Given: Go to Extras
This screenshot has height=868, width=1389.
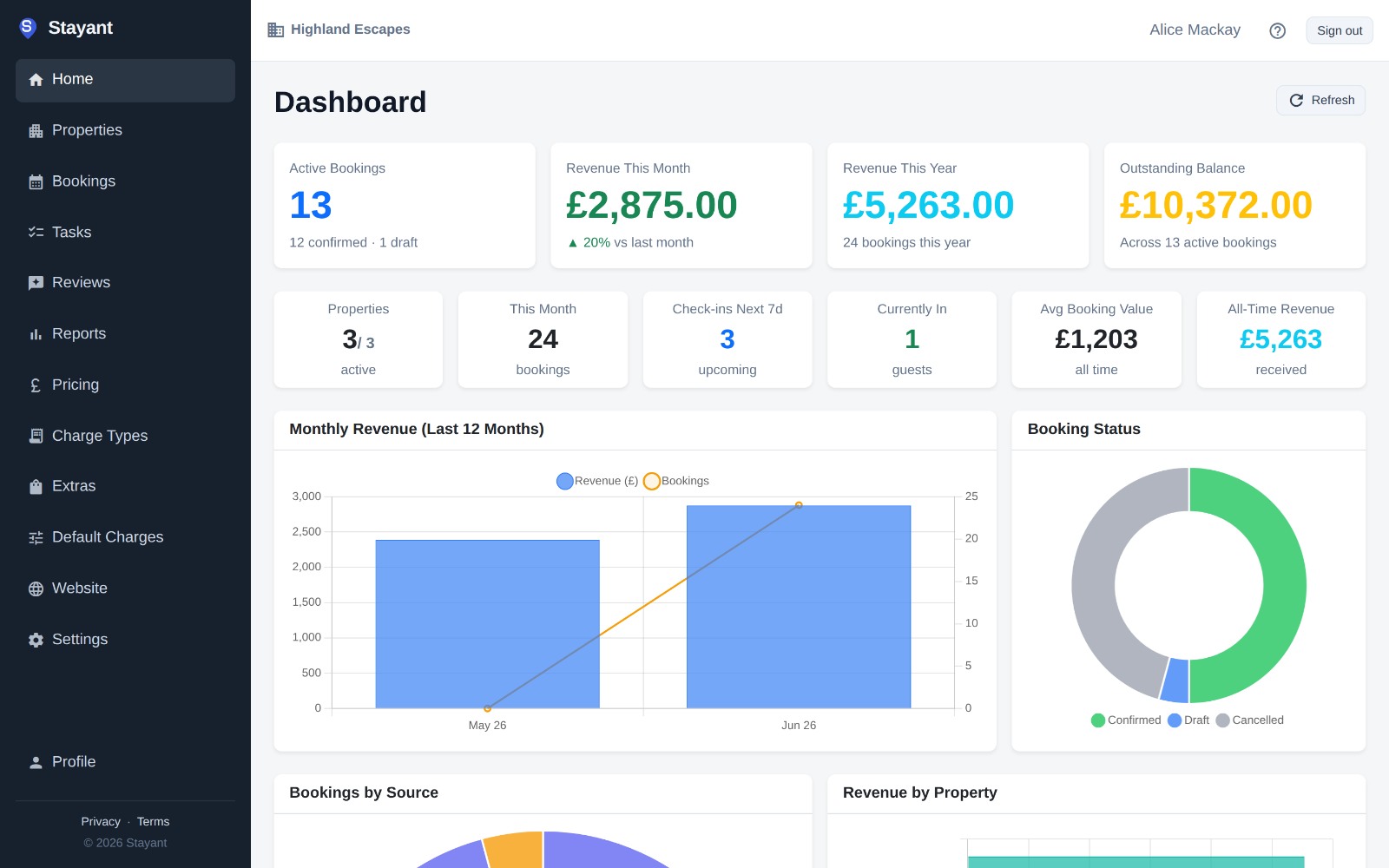Looking at the screenshot, I should pyautogui.click(x=125, y=487).
